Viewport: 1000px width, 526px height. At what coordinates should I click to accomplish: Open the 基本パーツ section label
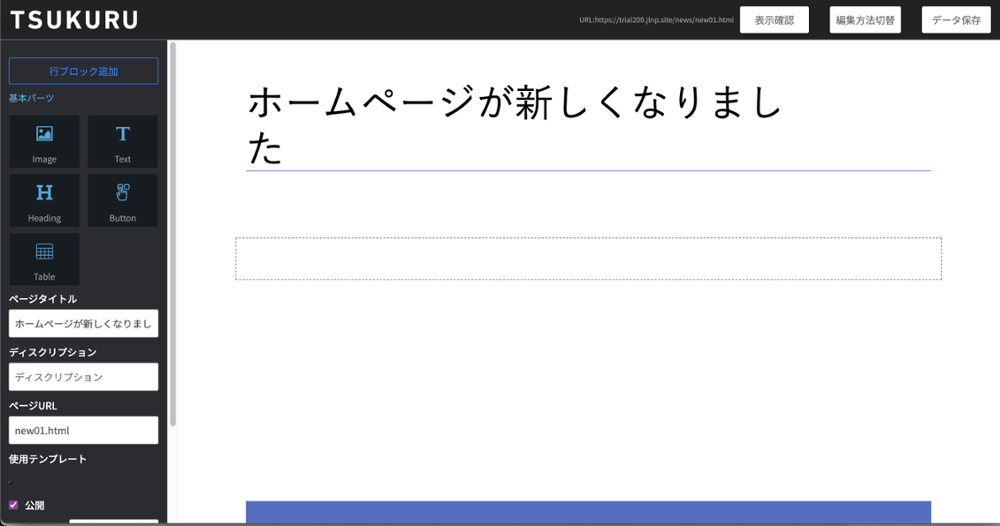[x=31, y=98]
